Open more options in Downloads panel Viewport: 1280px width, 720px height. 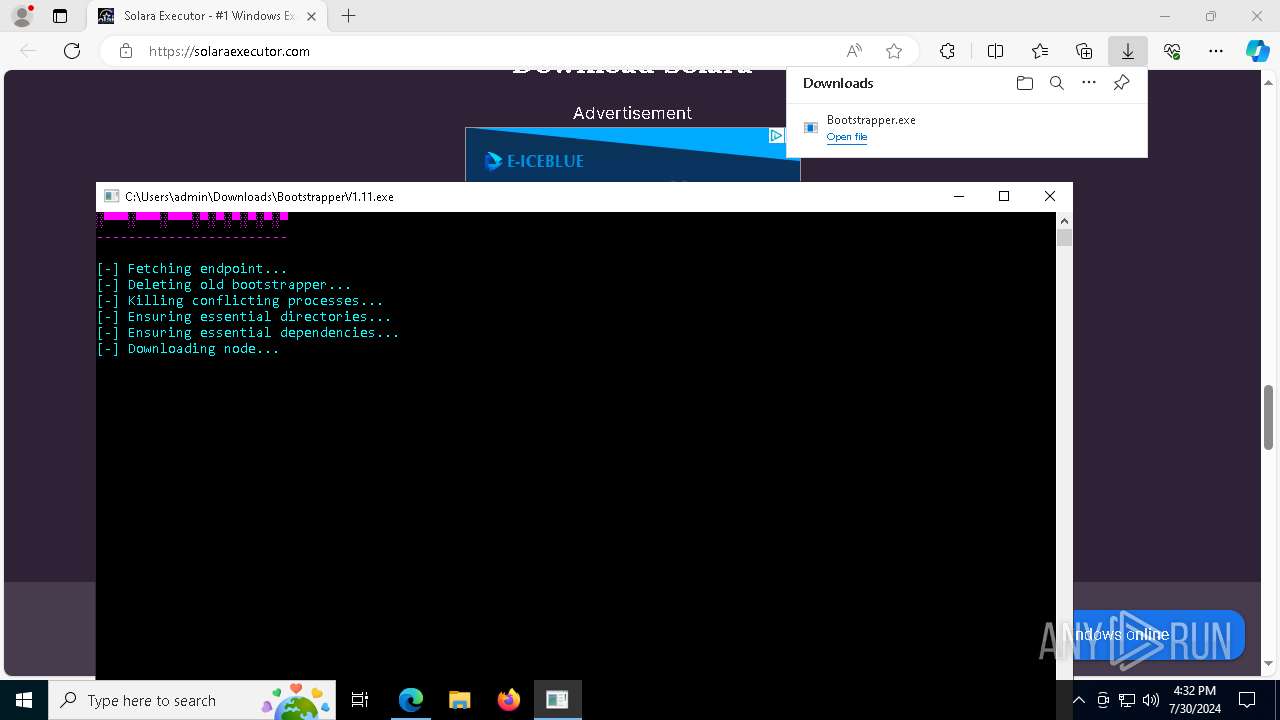tap(1089, 83)
